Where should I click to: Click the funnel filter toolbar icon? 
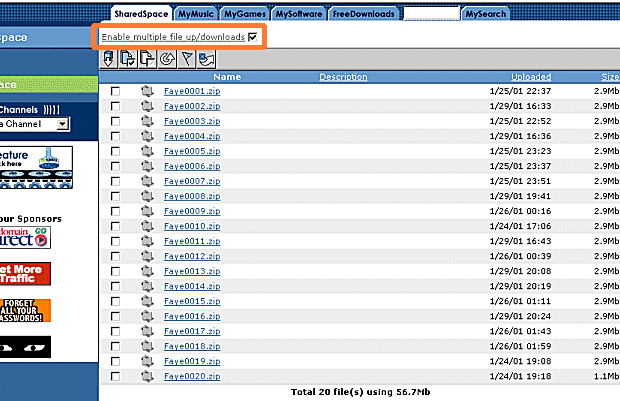point(185,59)
